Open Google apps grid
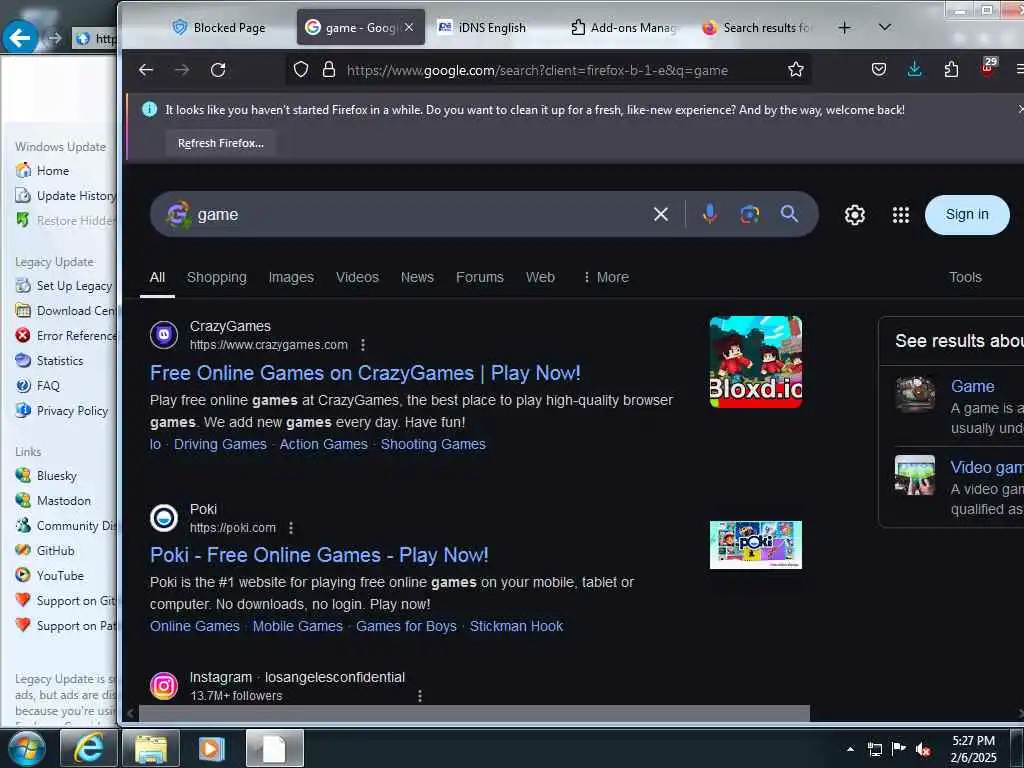Viewport: 1024px width, 768px height. 901,215
